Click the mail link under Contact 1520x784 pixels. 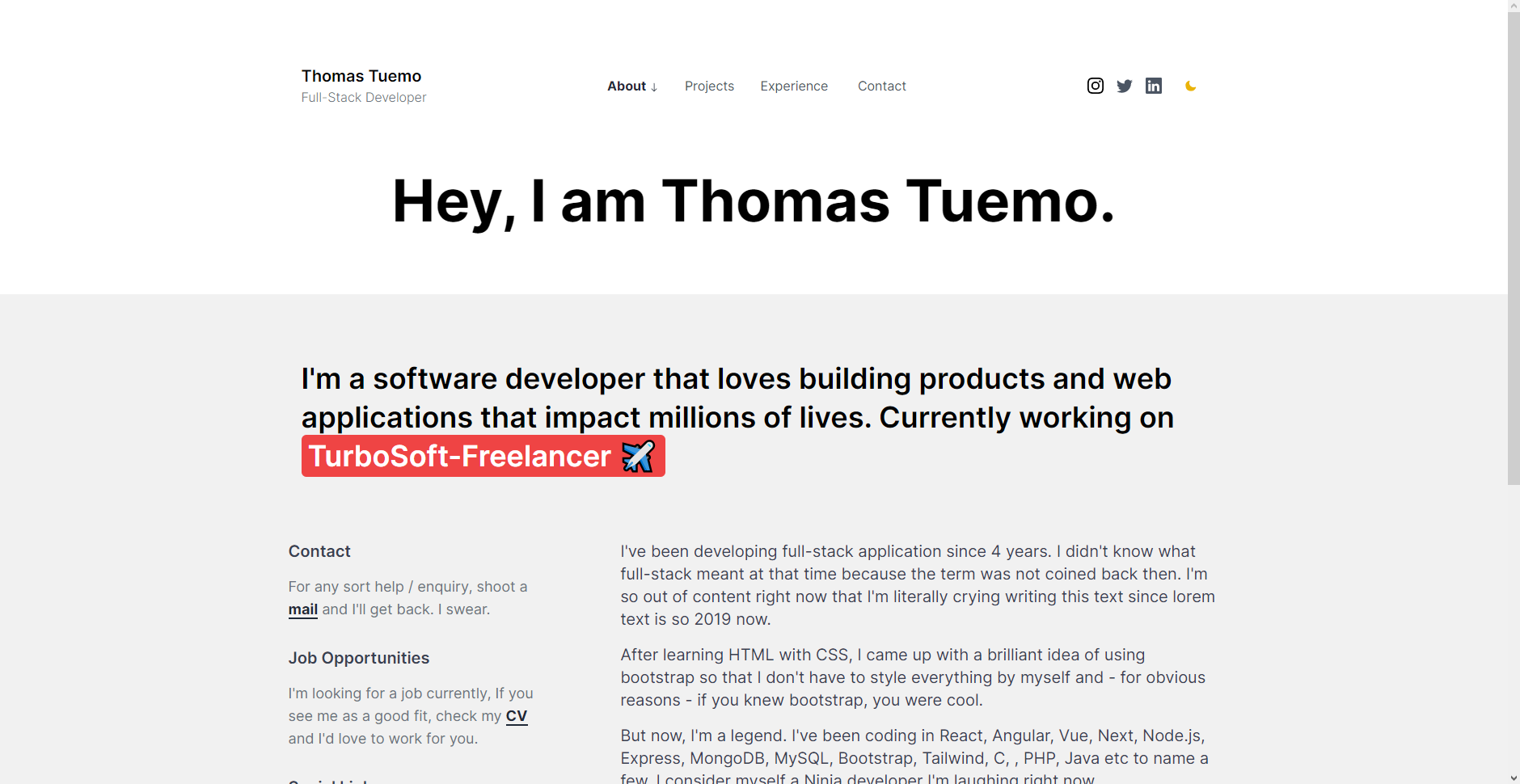tap(302, 609)
